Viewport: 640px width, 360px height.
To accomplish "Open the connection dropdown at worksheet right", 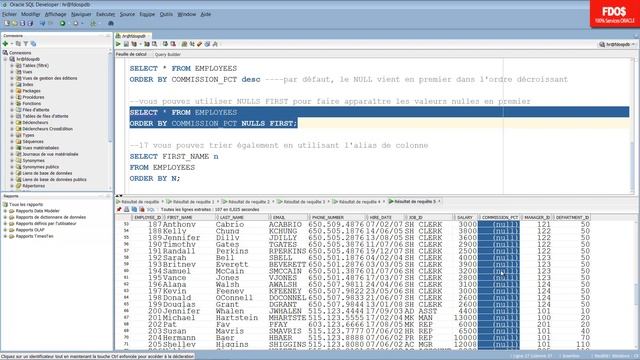I will (x=618, y=44).
